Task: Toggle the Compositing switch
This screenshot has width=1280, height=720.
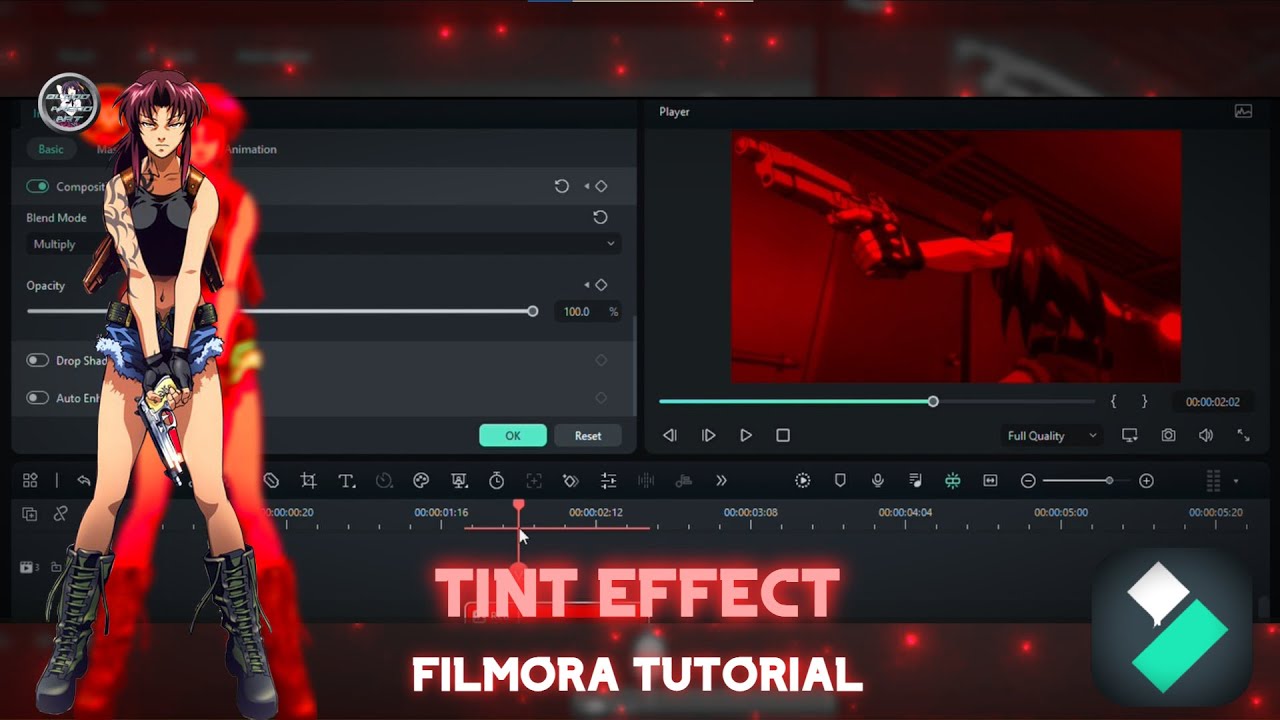Action: (37, 186)
